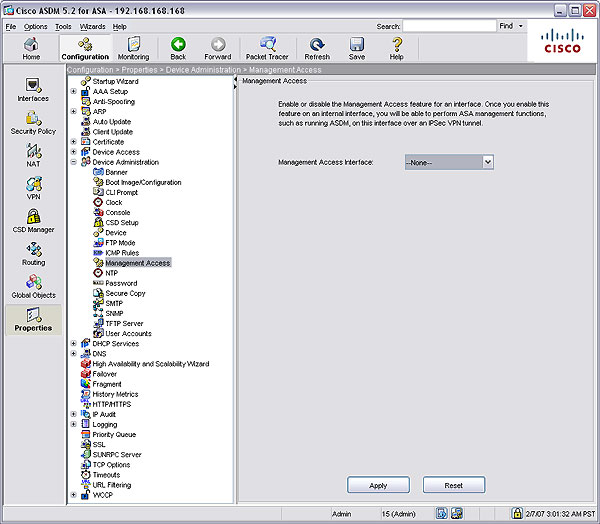The image size is (600, 524).
Task: Select HTTP/HTTPS tree item
Action: [x=112, y=404]
